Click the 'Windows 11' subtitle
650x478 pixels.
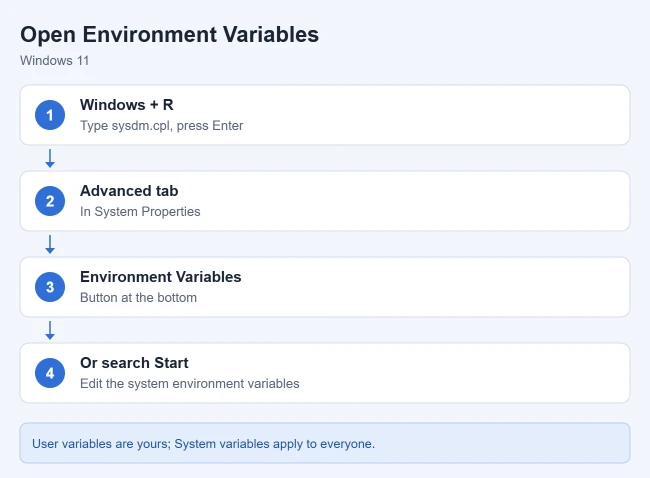(x=55, y=61)
